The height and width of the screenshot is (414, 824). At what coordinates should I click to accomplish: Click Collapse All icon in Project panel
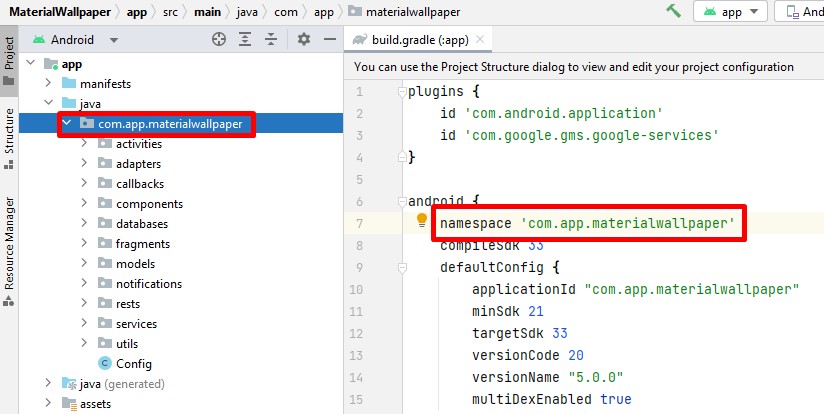(270, 39)
